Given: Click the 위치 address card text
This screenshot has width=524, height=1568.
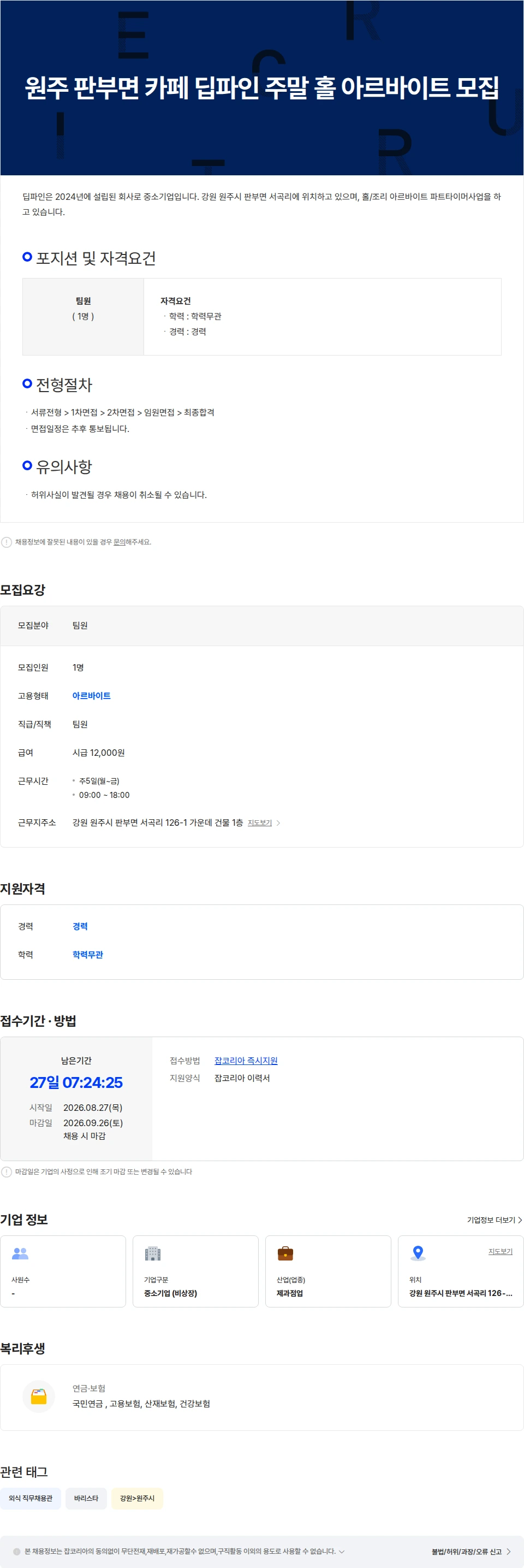Looking at the screenshot, I should click(x=461, y=1293).
